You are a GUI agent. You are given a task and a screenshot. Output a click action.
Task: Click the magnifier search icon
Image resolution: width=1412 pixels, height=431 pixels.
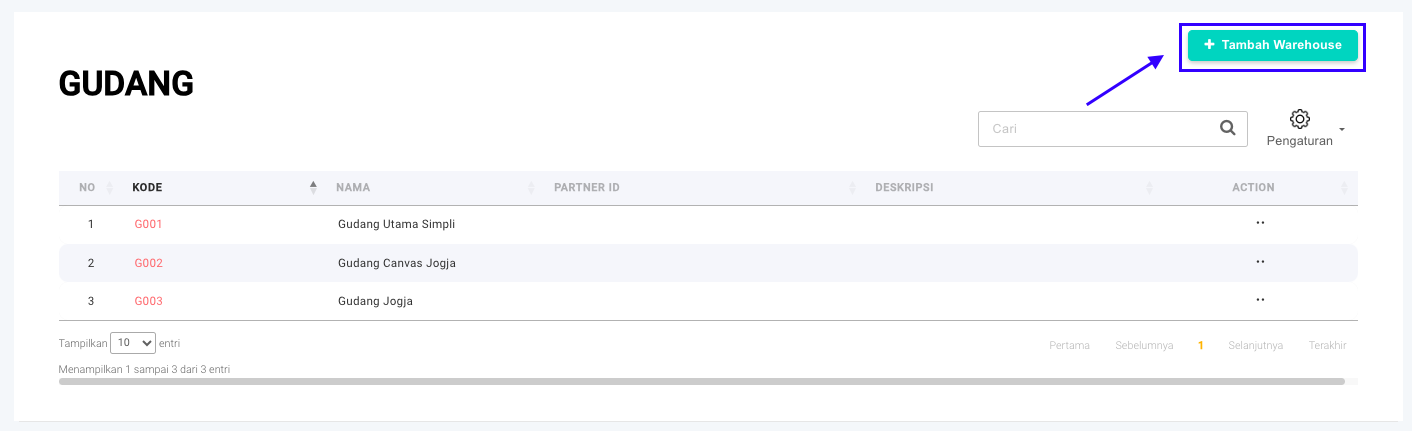pos(1227,128)
